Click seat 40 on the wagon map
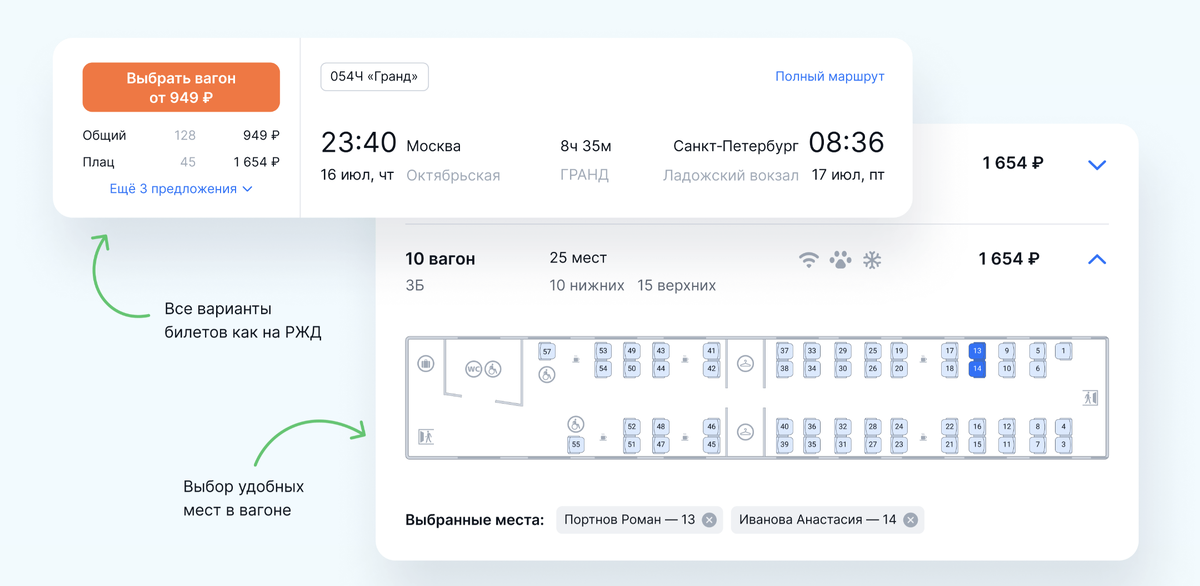 point(784,427)
